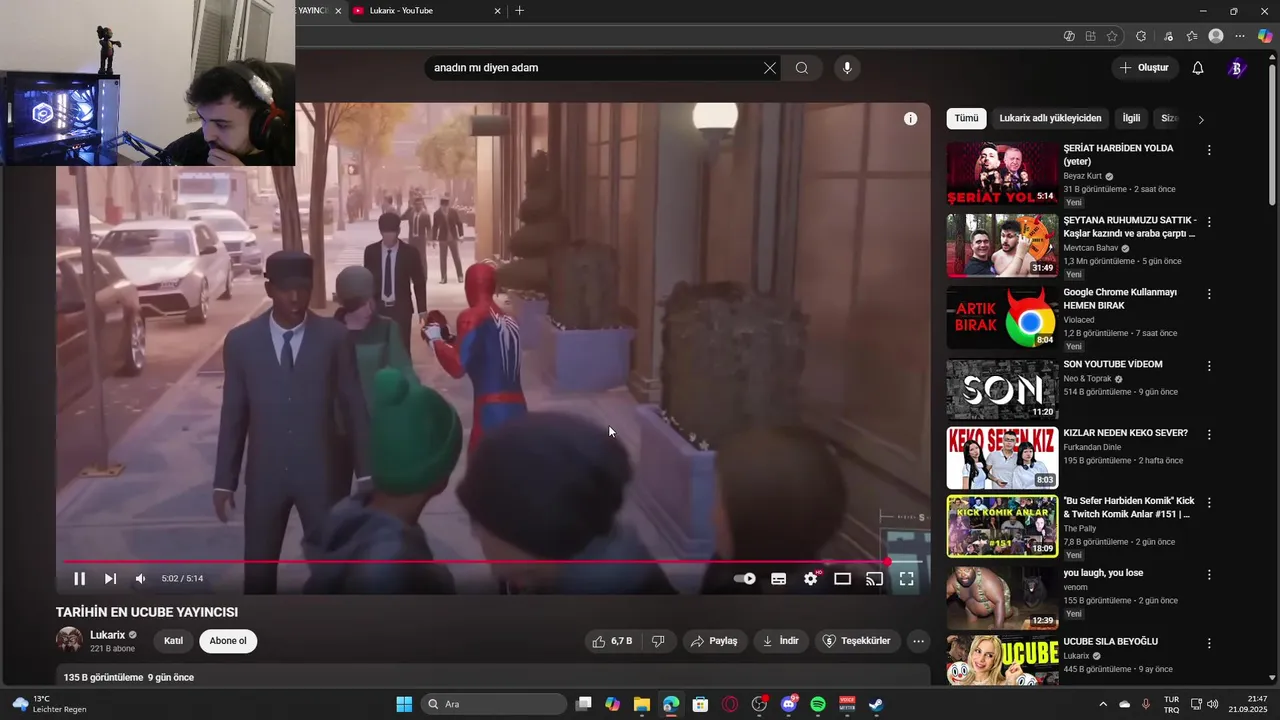Open the Windows Start menu

coord(404,704)
